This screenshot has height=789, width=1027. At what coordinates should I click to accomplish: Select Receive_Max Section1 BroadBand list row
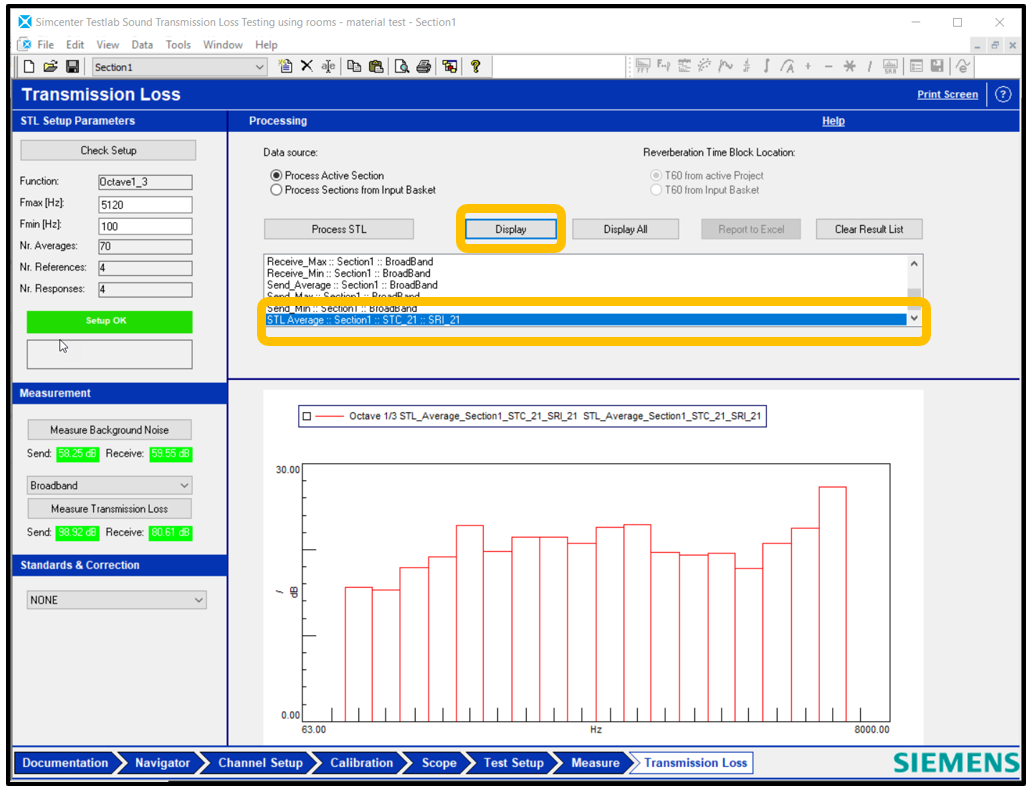[x=586, y=262]
